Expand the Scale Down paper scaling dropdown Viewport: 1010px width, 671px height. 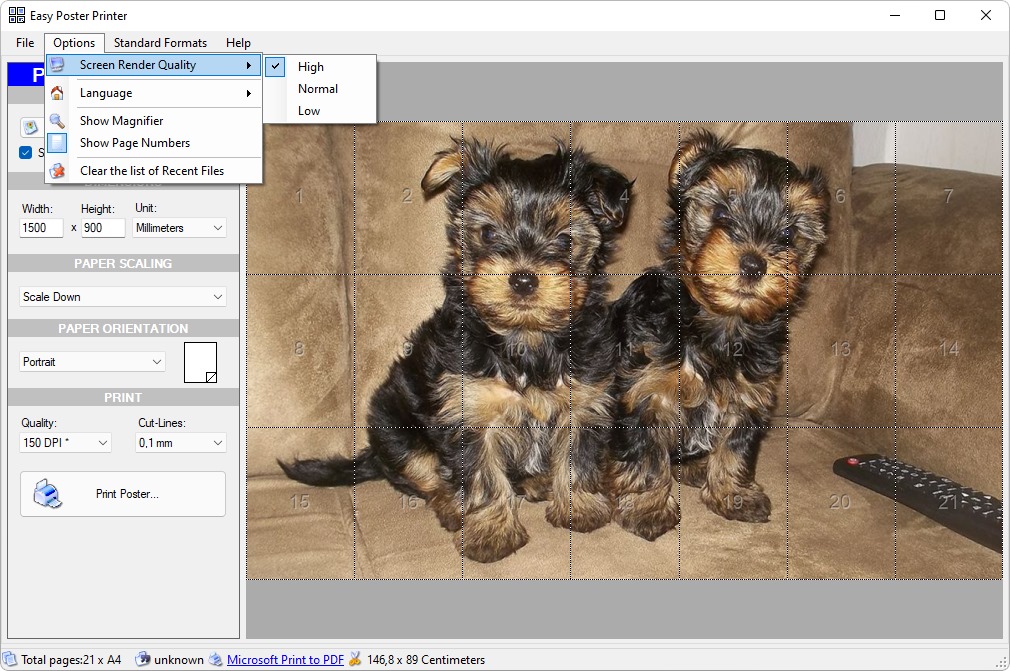[x=123, y=297]
